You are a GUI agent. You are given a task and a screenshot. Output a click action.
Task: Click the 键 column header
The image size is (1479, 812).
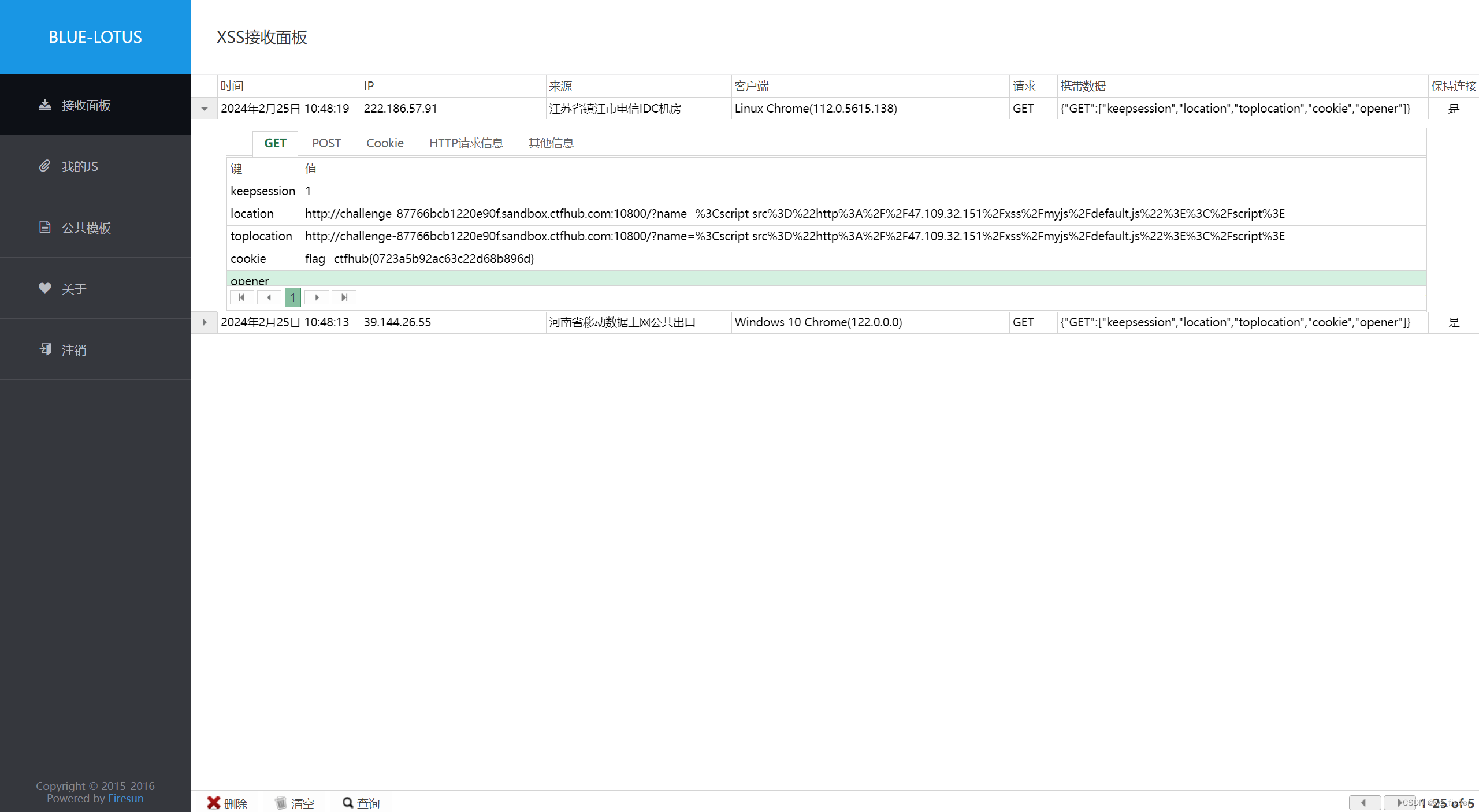click(x=264, y=169)
